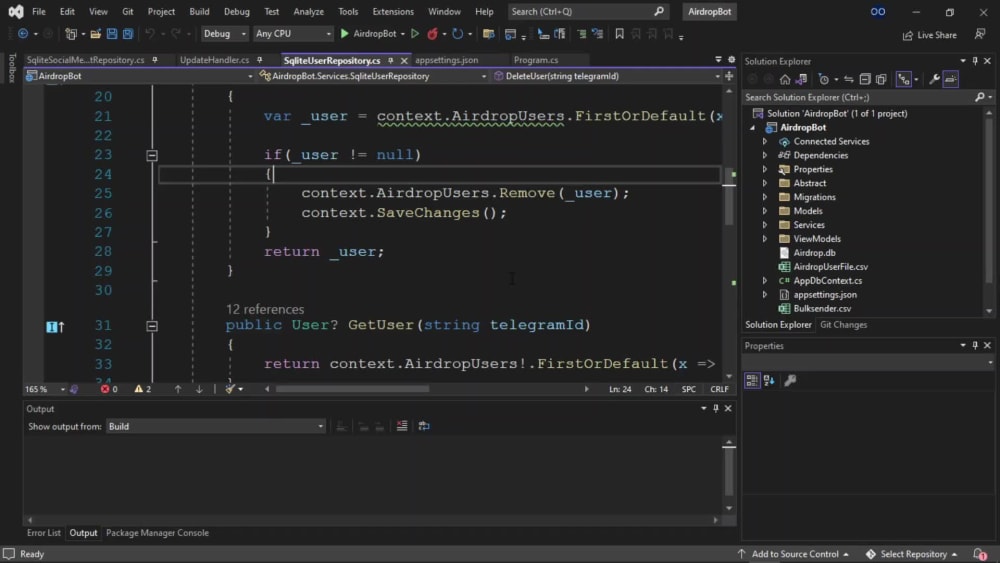This screenshot has width=1000, height=563.
Task: Click Add to Source Control button
Action: coord(793,554)
